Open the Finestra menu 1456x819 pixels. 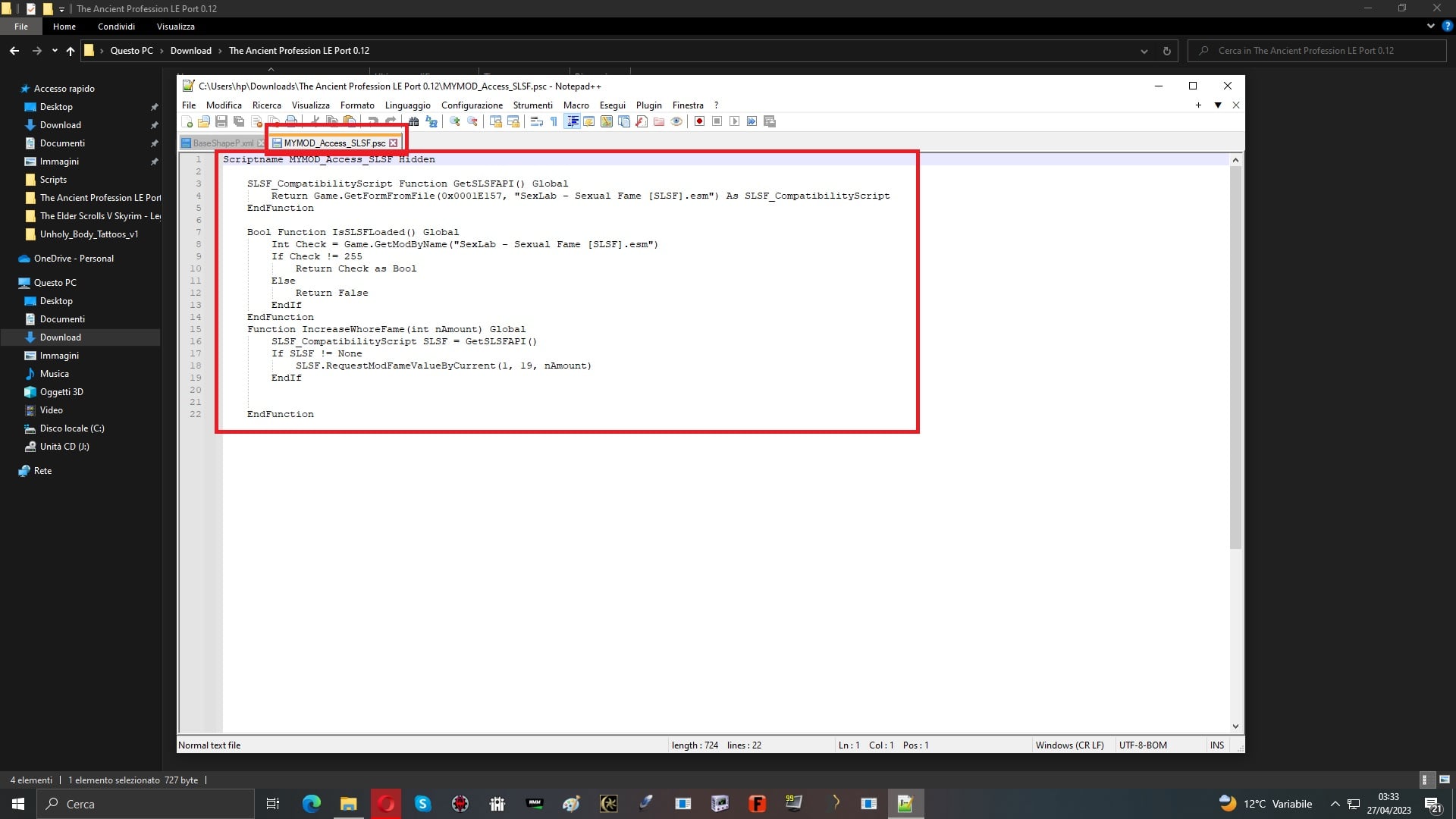pos(688,105)
